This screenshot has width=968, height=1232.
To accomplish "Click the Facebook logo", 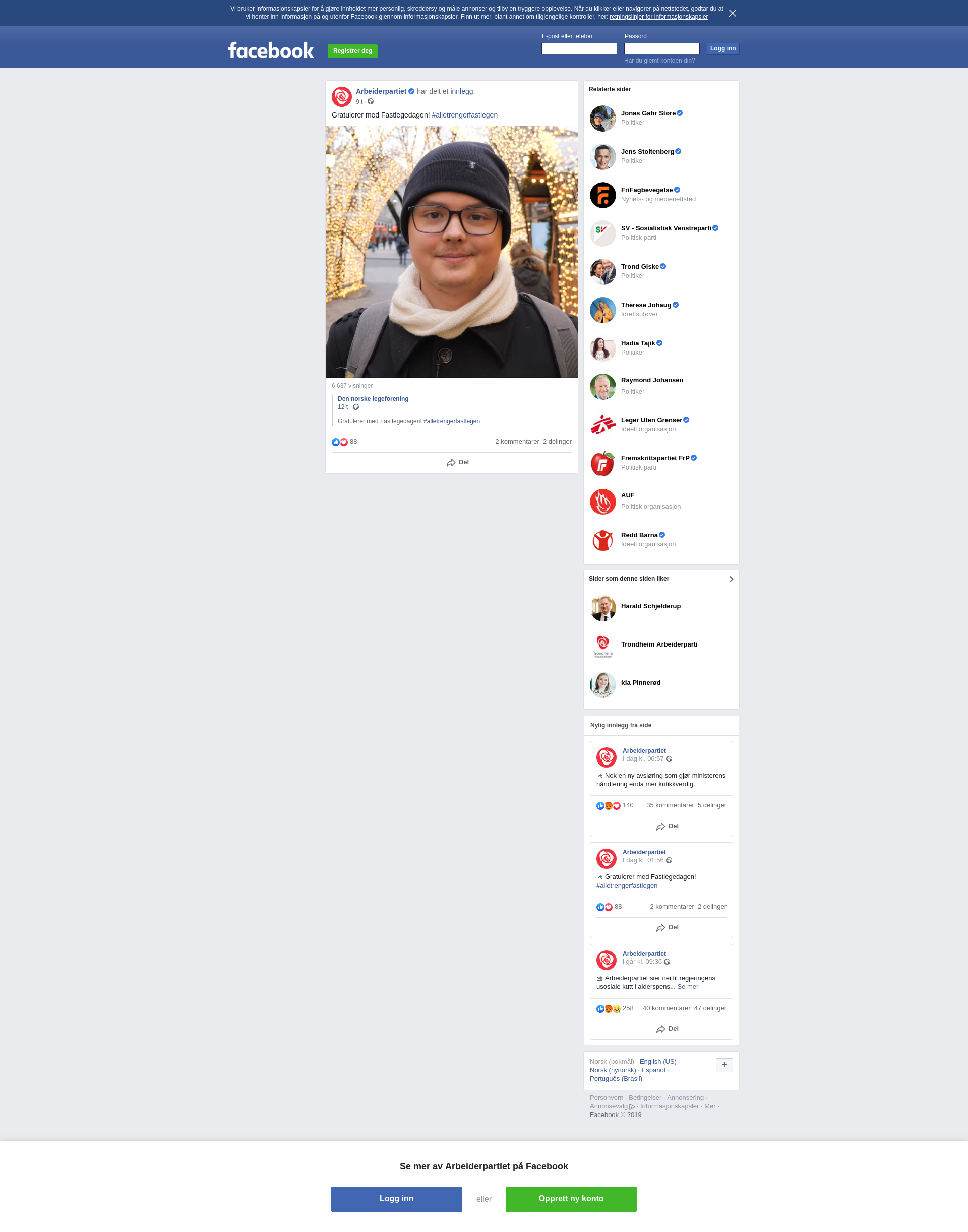I will [x=271, y=50].
